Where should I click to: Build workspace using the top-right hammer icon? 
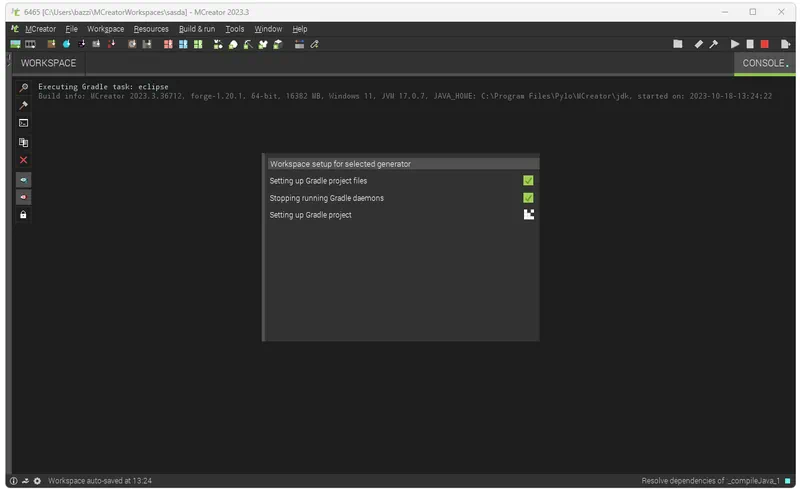[x=714, y=44]
